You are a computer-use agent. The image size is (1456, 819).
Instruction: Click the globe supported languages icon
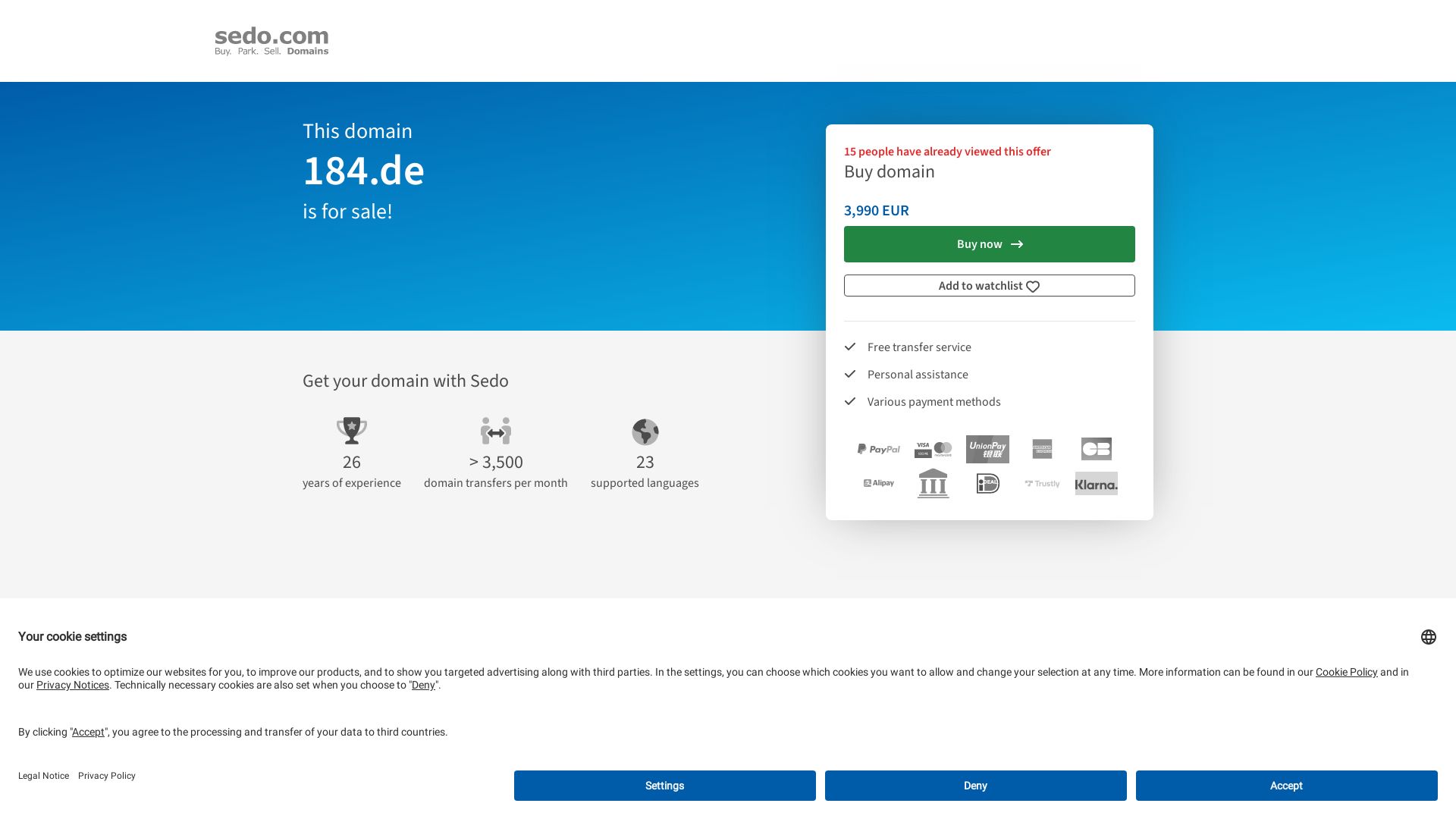pyautogui.click(x=645, y=432)
